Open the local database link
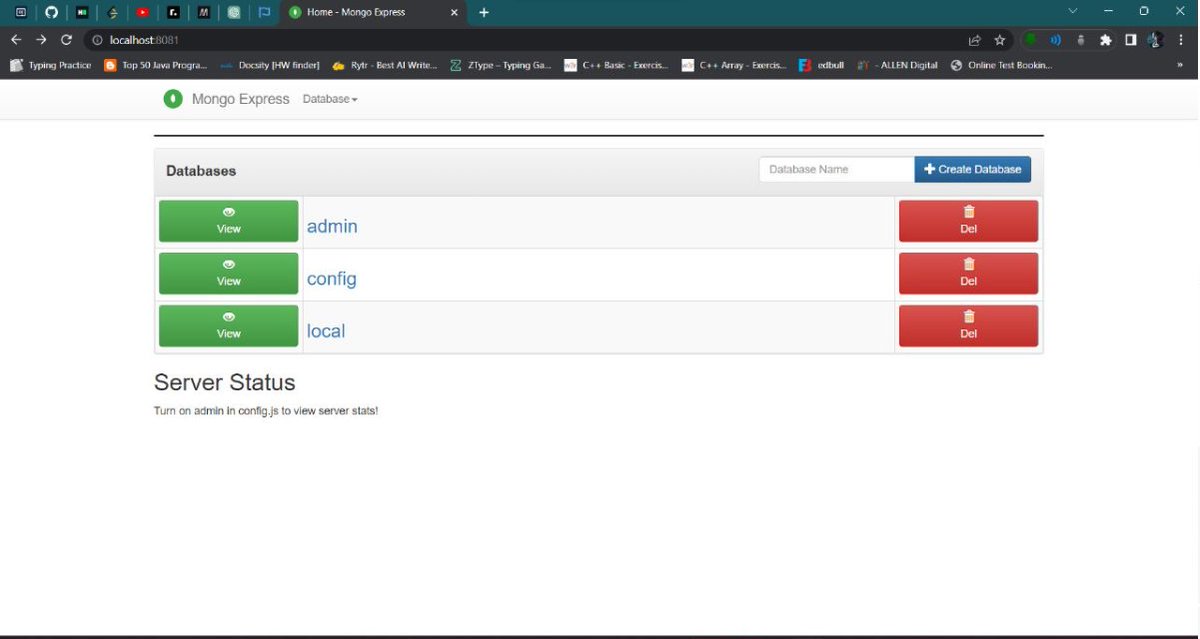This screenshot has height=639, width=1200. [x=326, y=331]
